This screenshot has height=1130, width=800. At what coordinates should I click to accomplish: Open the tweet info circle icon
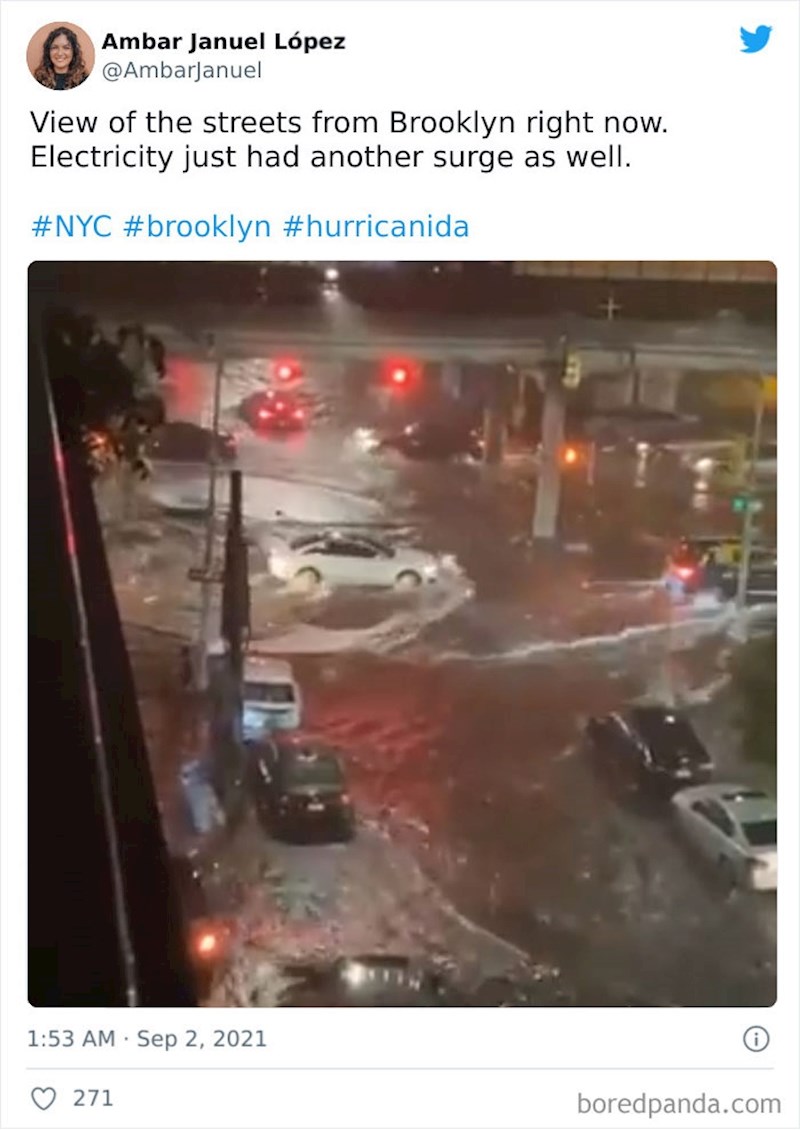(x=756, y=1039)
